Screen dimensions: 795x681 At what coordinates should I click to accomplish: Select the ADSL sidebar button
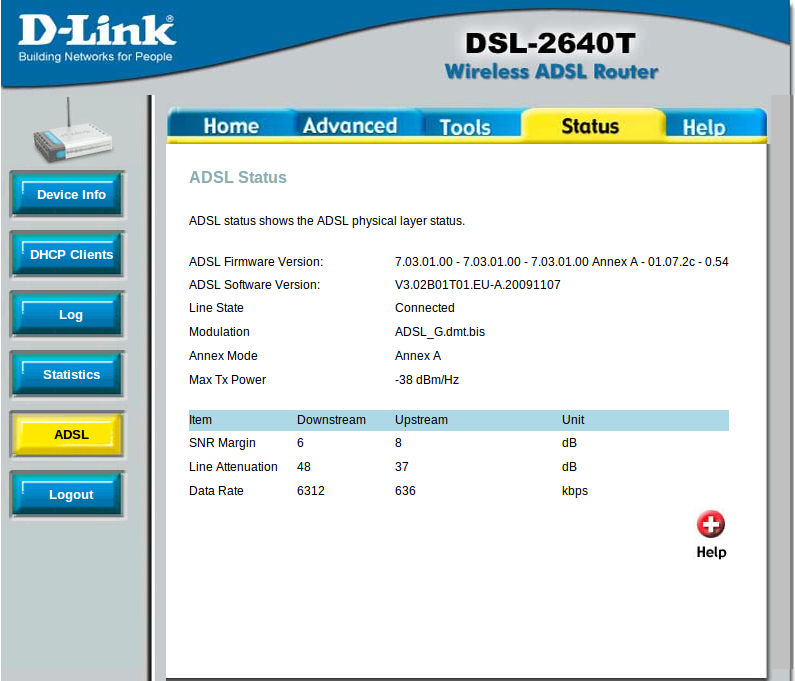tap(67, 435)
